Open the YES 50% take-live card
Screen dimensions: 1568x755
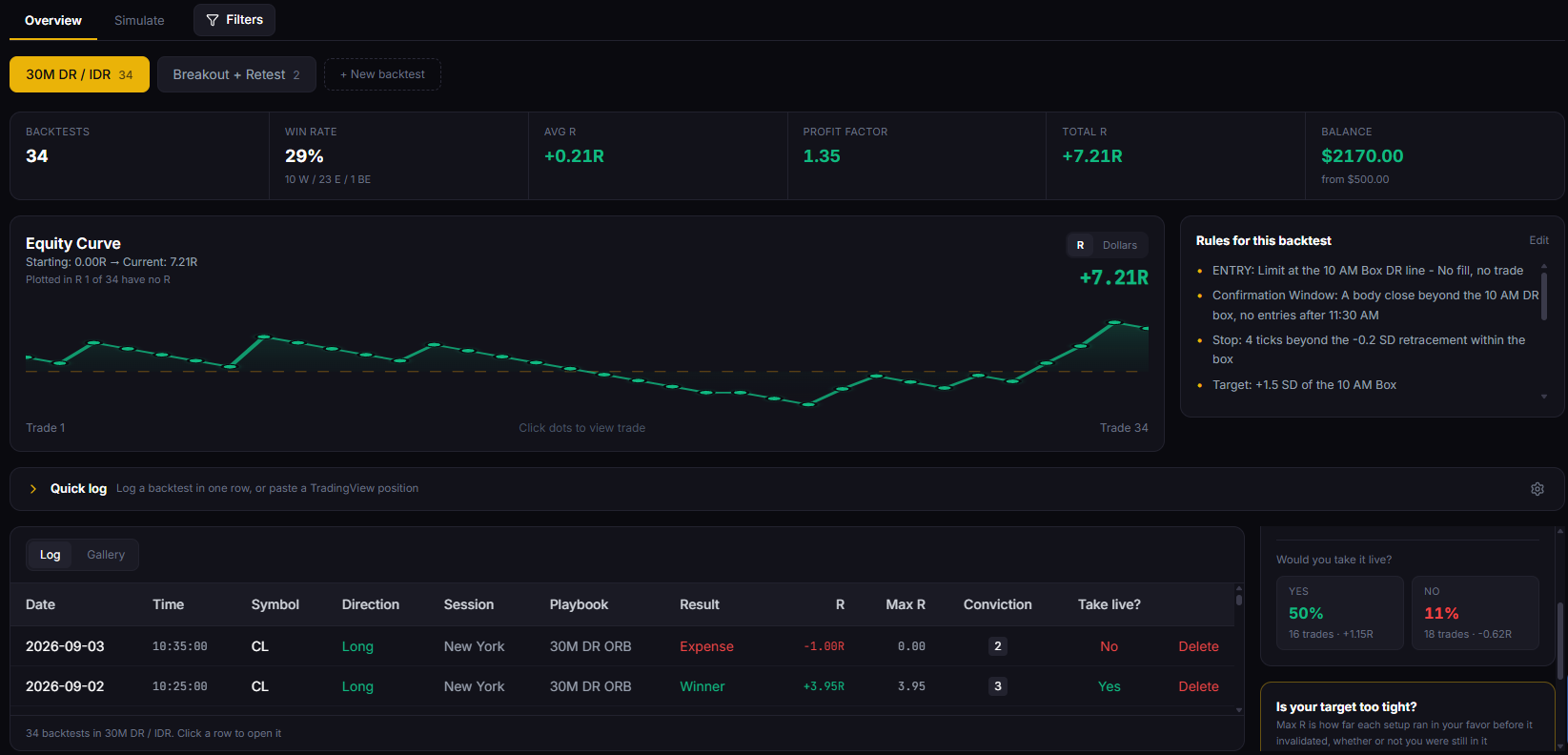coord(1340,613)
